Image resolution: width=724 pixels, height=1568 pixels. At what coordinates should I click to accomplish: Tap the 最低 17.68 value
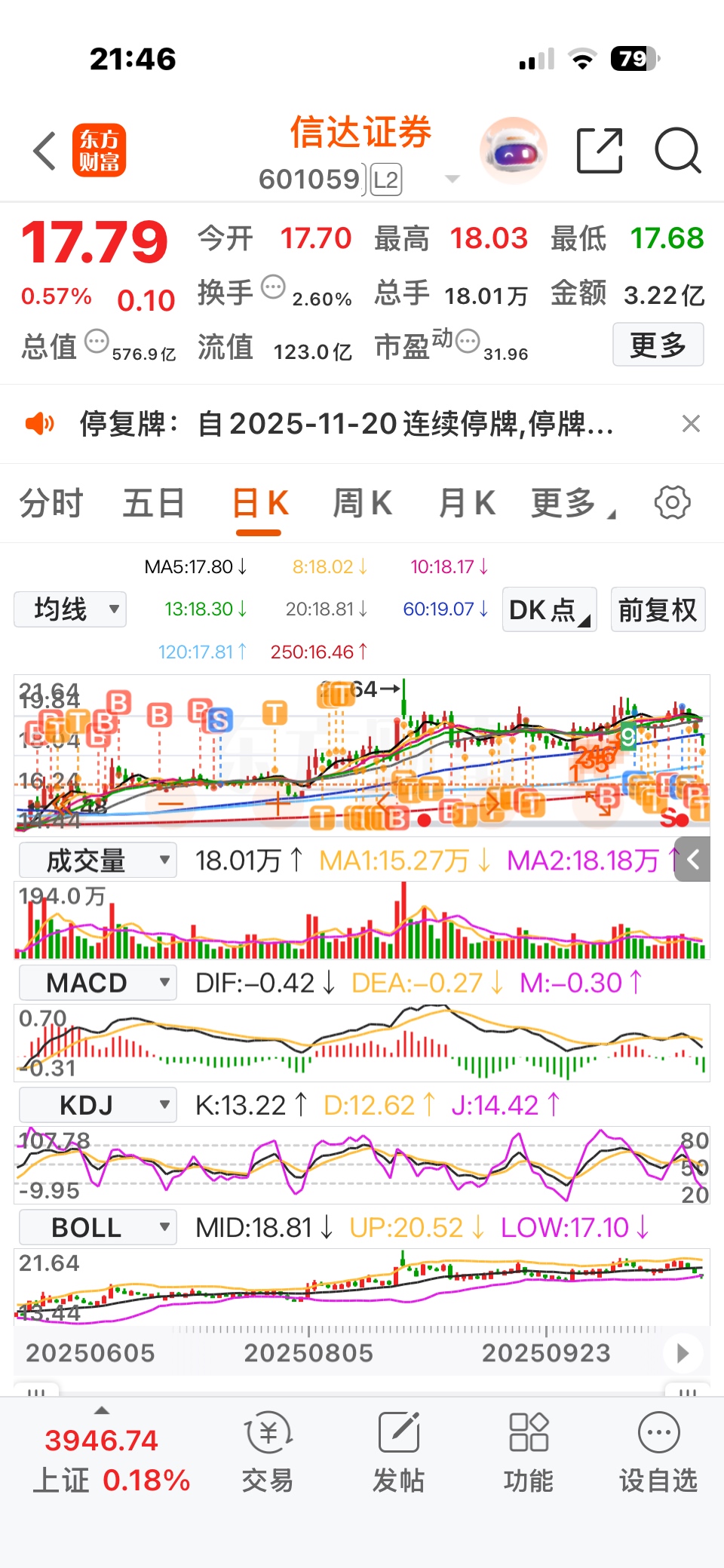[x=667, y=238]
